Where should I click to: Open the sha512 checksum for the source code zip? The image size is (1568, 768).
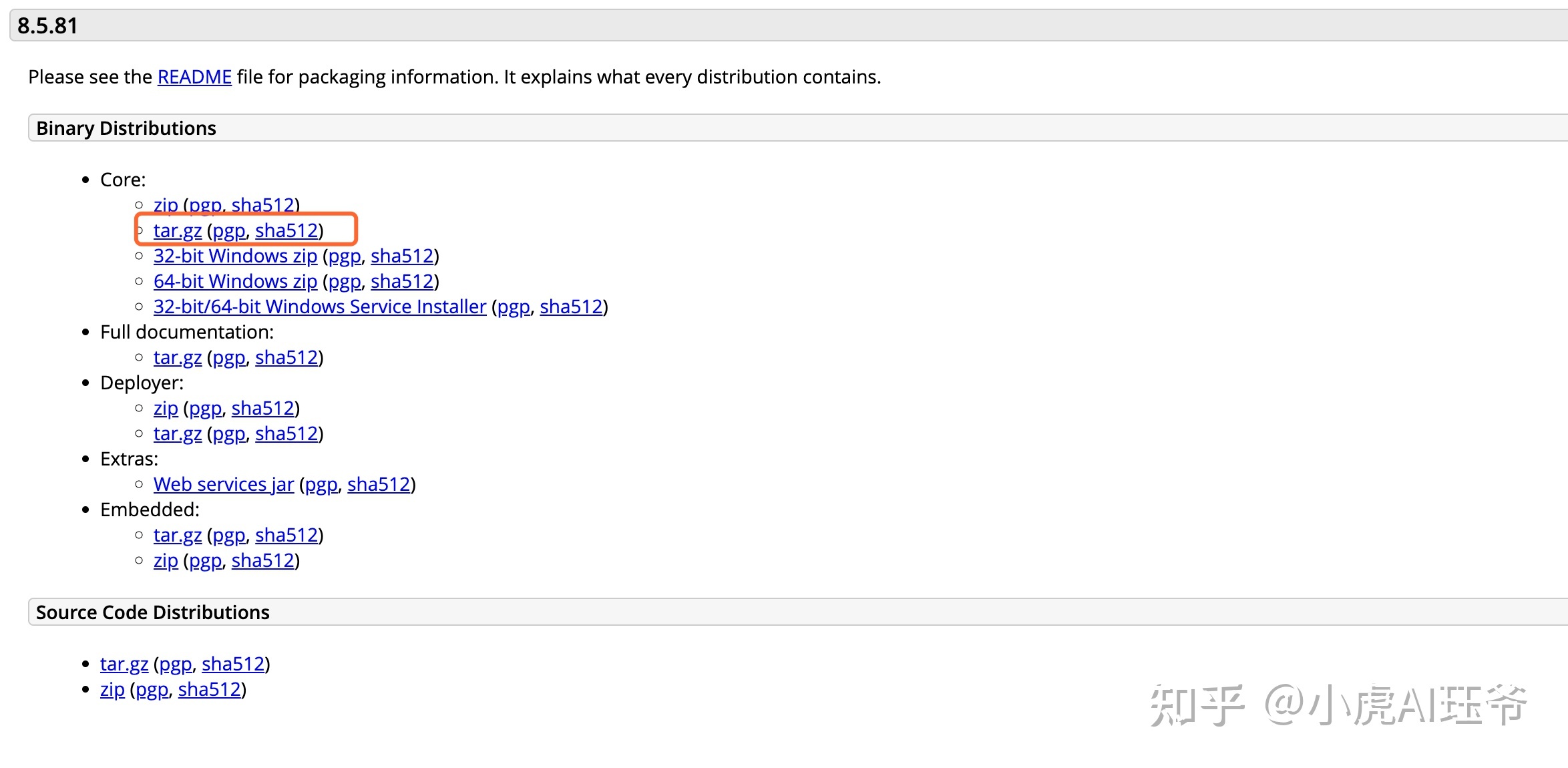click(210, 689)
